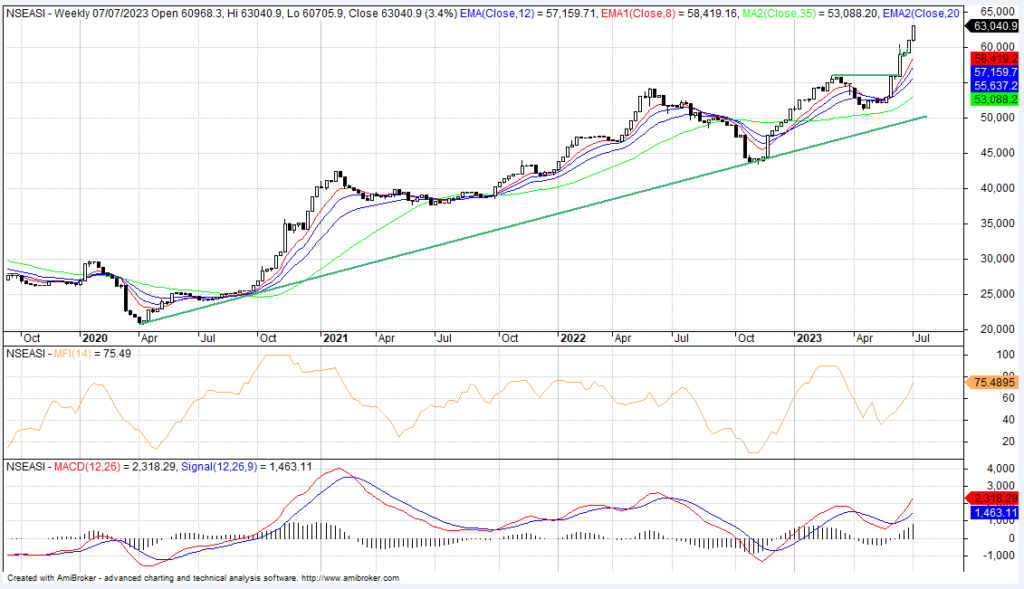Click the 2020 year label on time axis

(x=96, y=338)
